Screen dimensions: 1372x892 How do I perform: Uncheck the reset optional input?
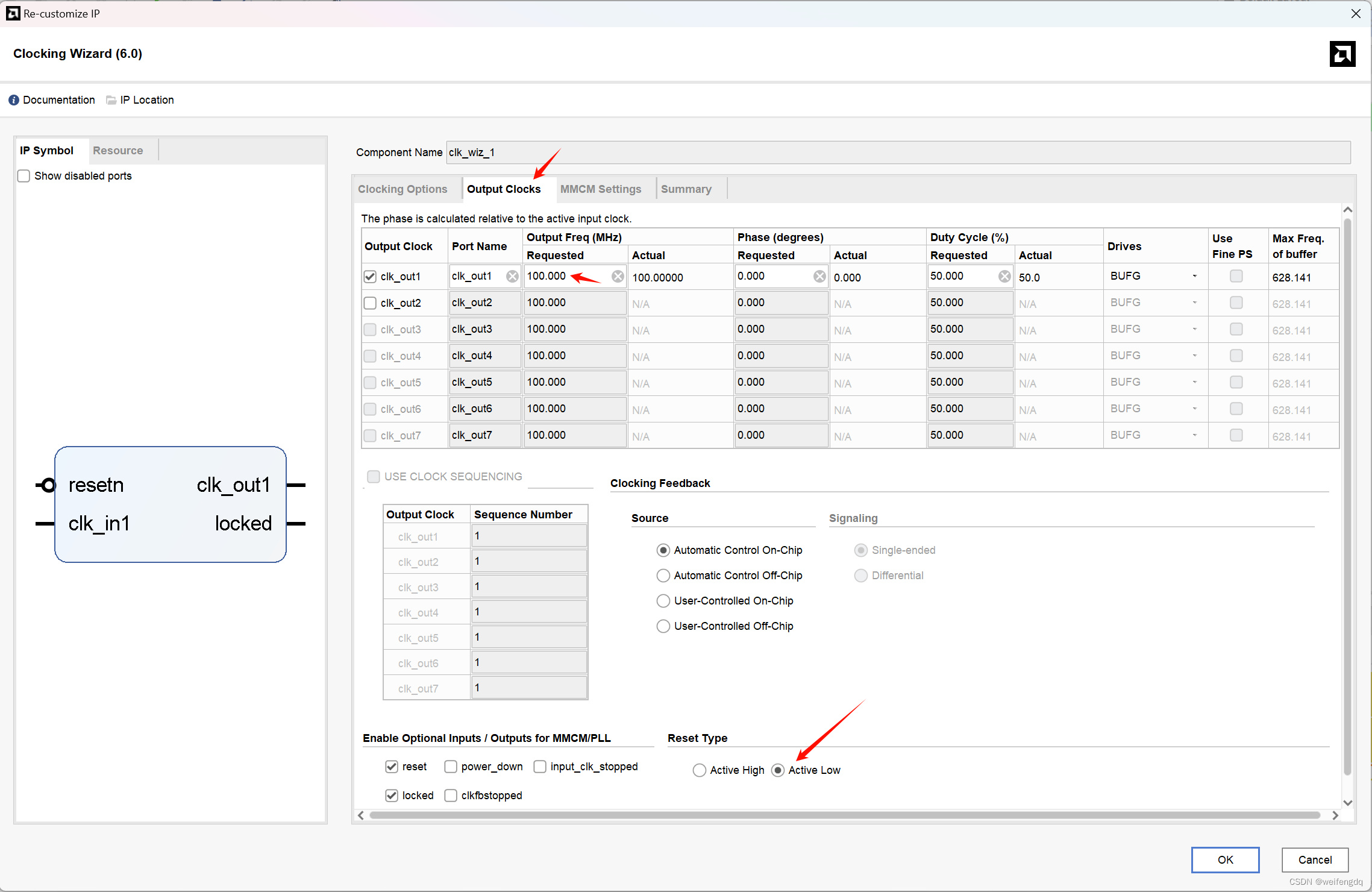(392, 767)
